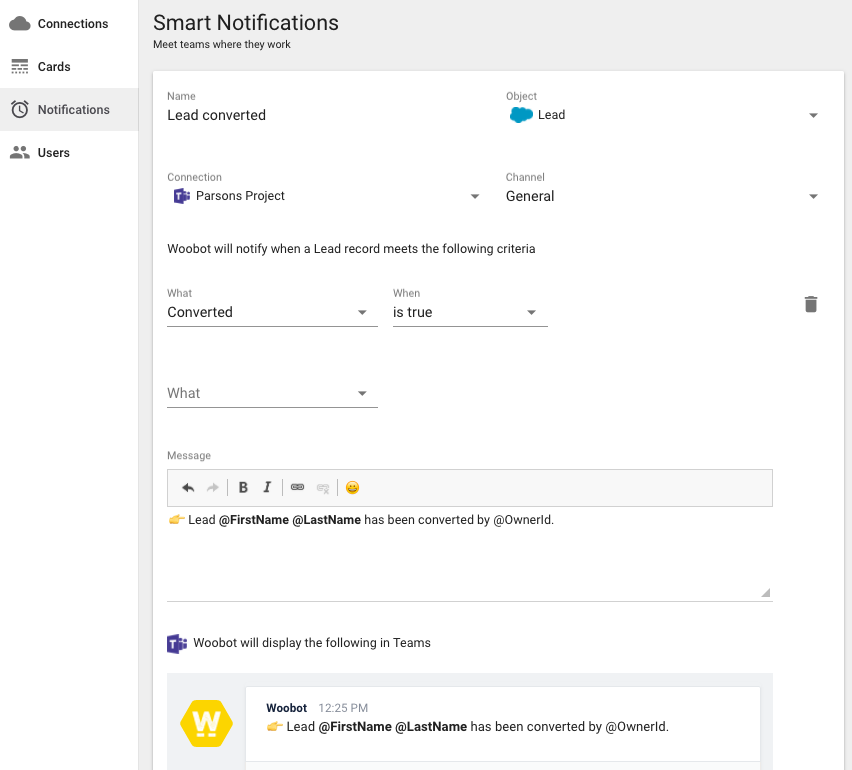Click '@LastName' in the message editor

[x=327, y=520]
